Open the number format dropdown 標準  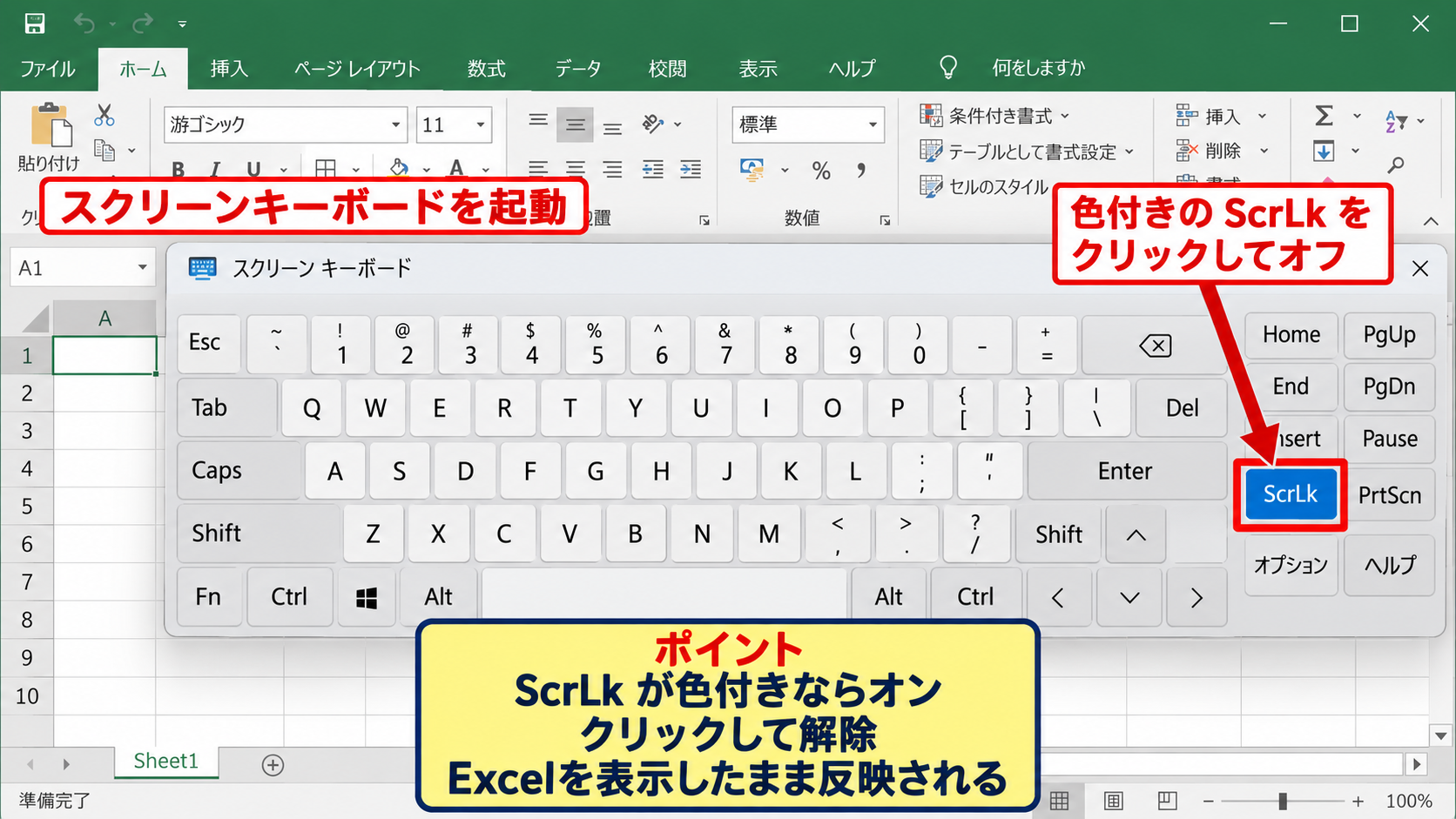873,124
